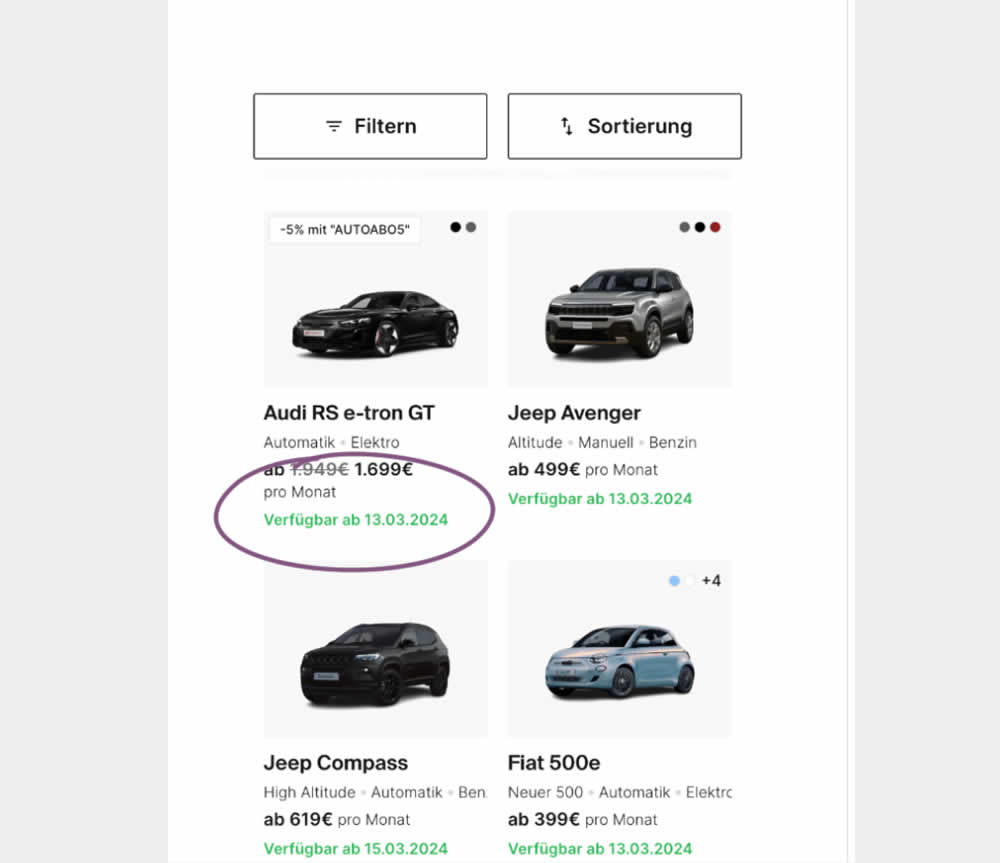Click the sort arrows icon
The width and height of the screenshot is (1000, 863).
(x=567, y=127)
